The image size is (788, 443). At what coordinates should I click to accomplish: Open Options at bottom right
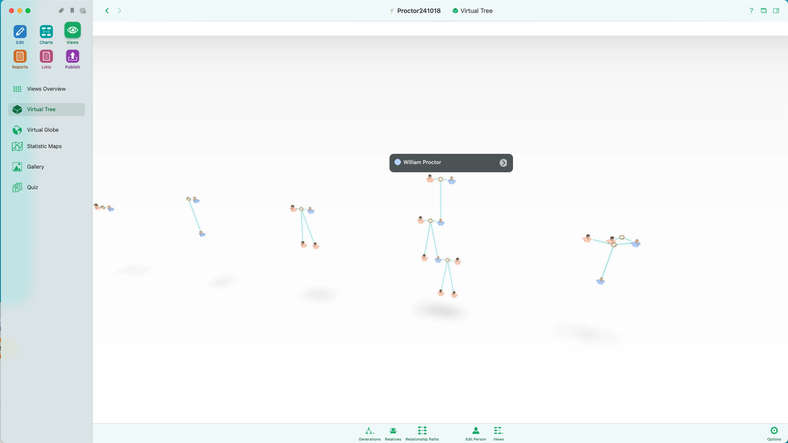pos(774,433)
